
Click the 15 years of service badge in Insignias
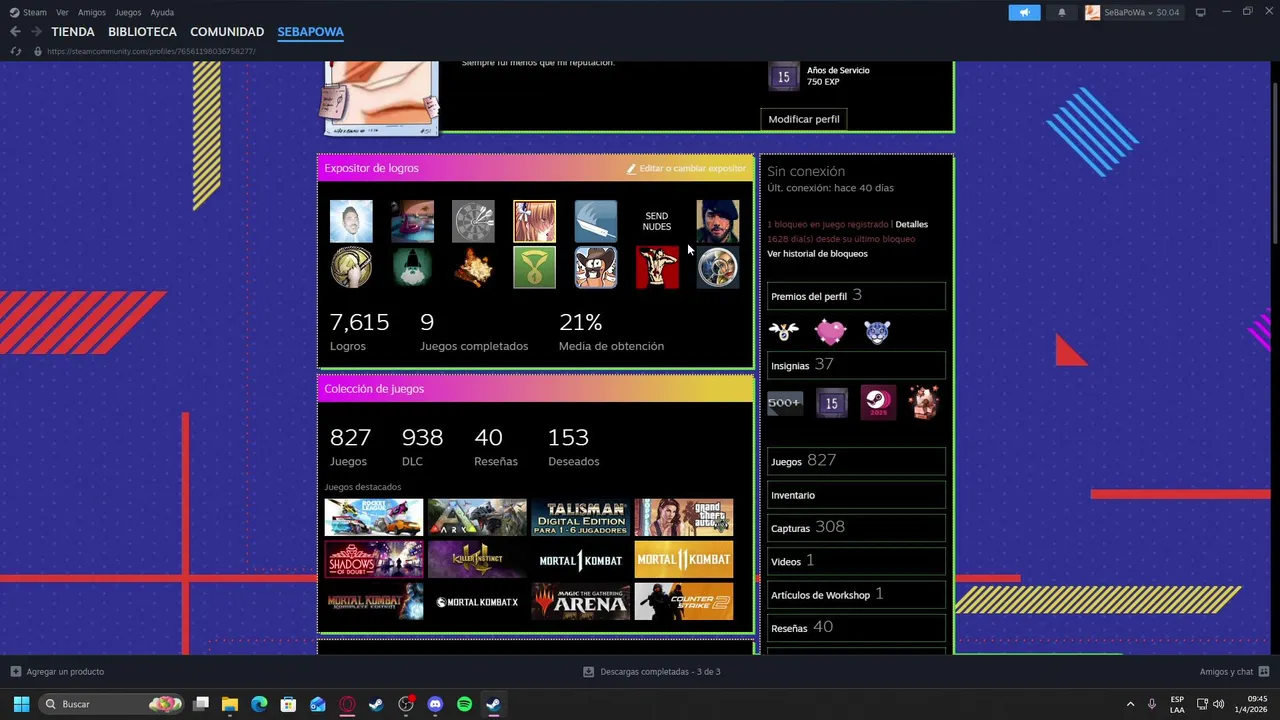[x=832, y=402]
